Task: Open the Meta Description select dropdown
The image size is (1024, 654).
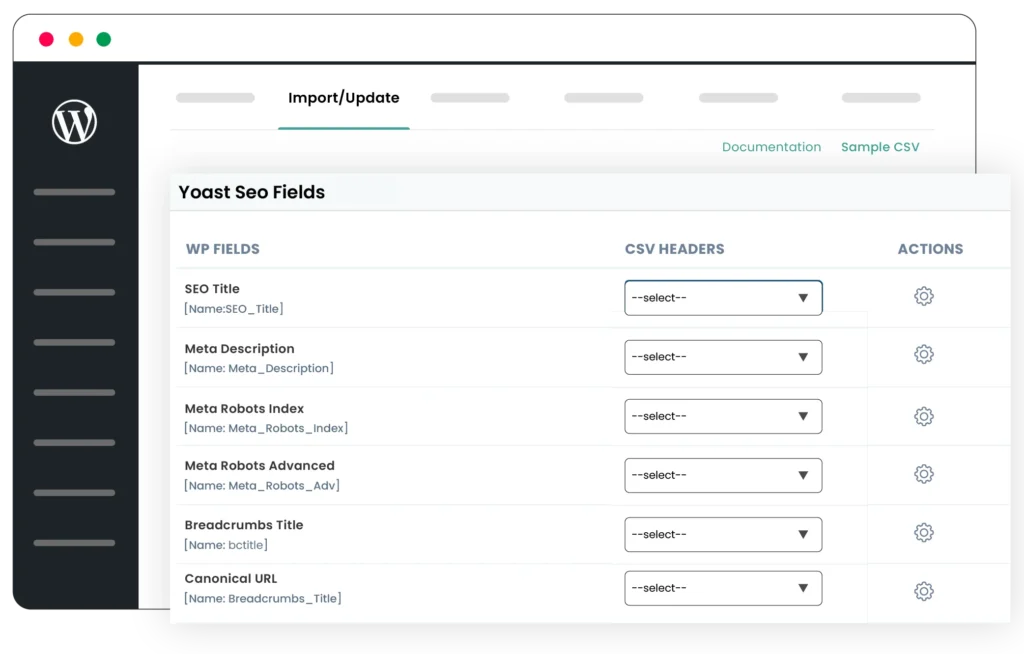Action: tap(722, 357)
